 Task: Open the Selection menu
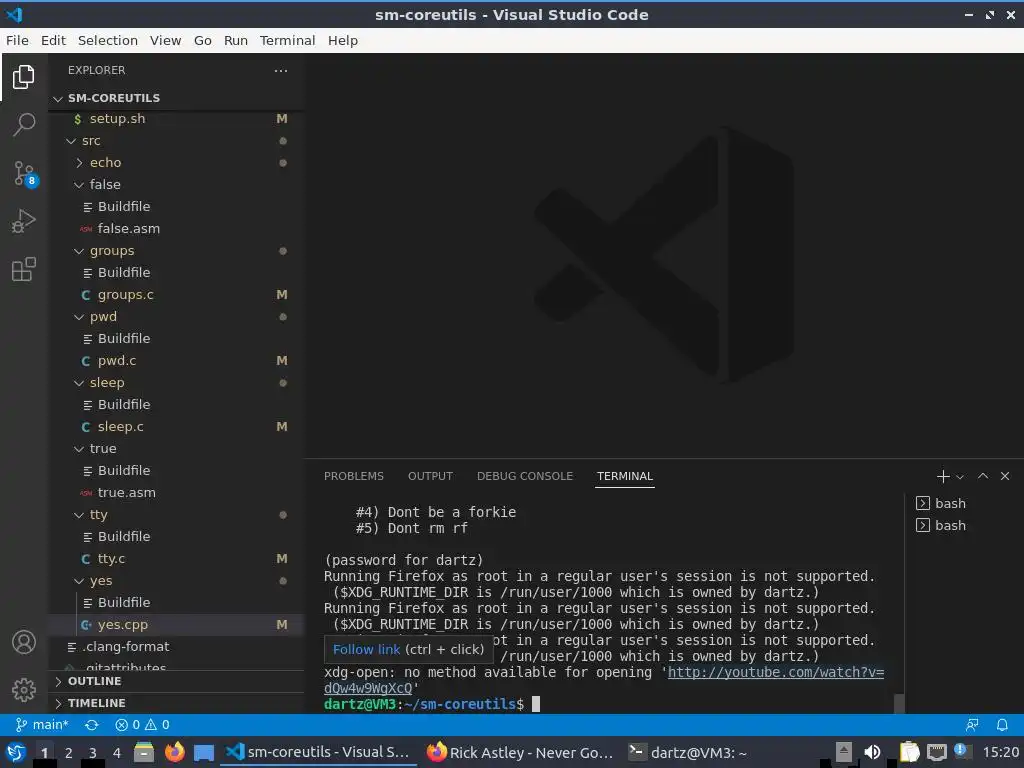point(108,40)
